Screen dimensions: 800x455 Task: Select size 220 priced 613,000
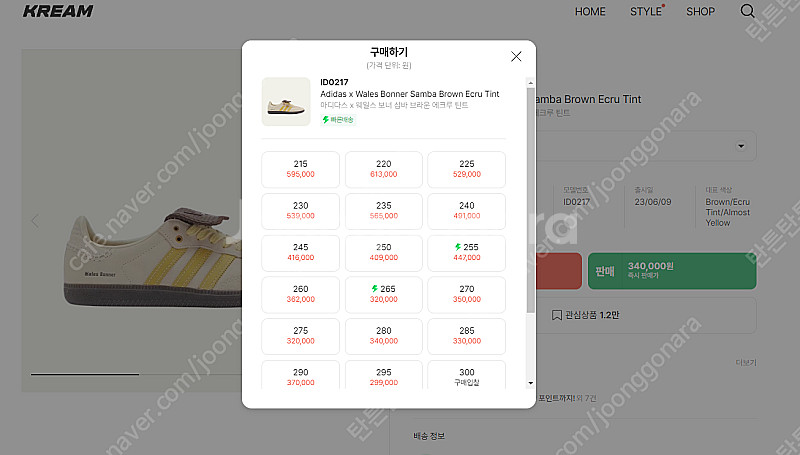coord(384,169)
